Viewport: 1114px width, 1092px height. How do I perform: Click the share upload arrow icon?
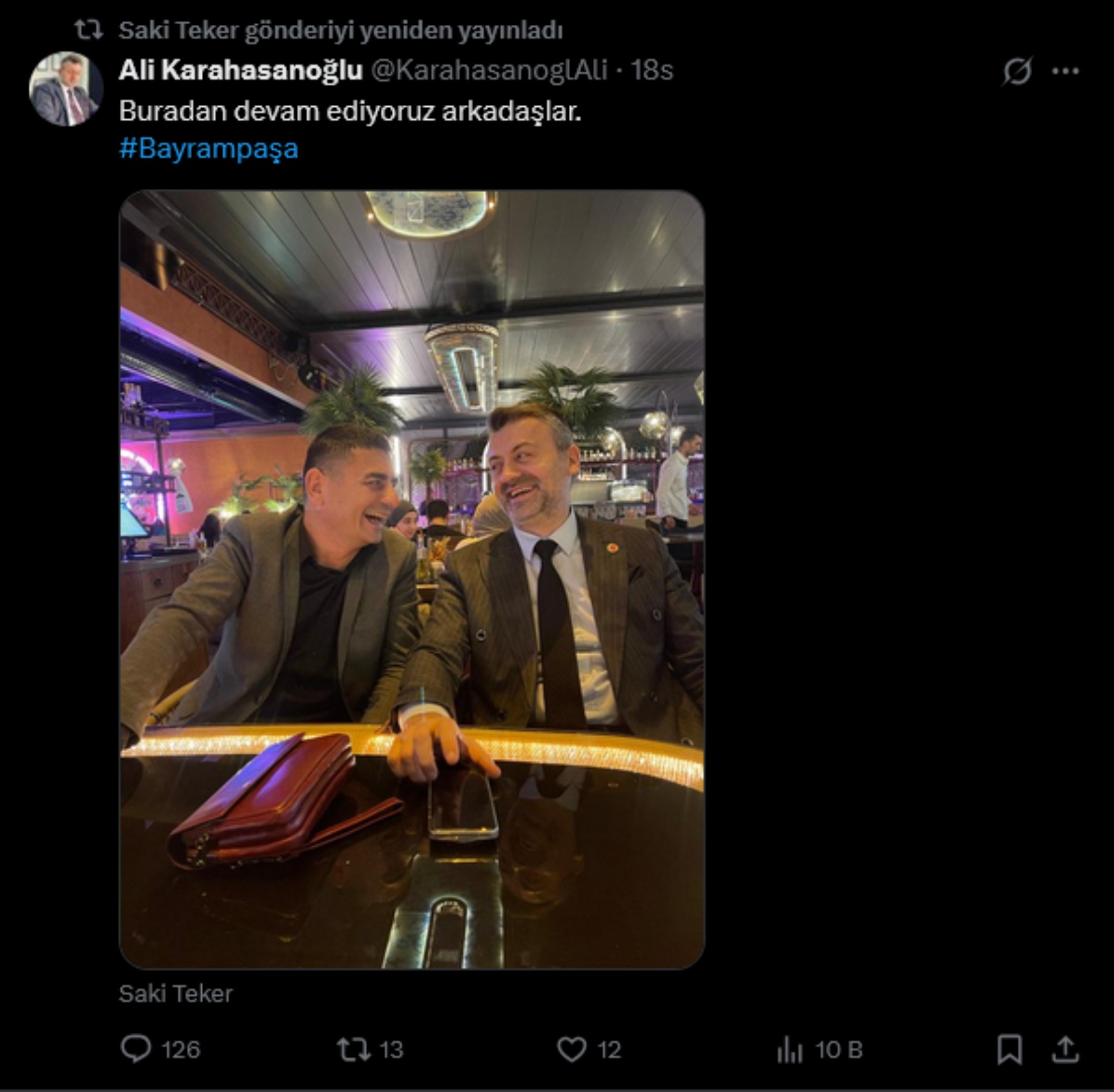[1065, 1049]
